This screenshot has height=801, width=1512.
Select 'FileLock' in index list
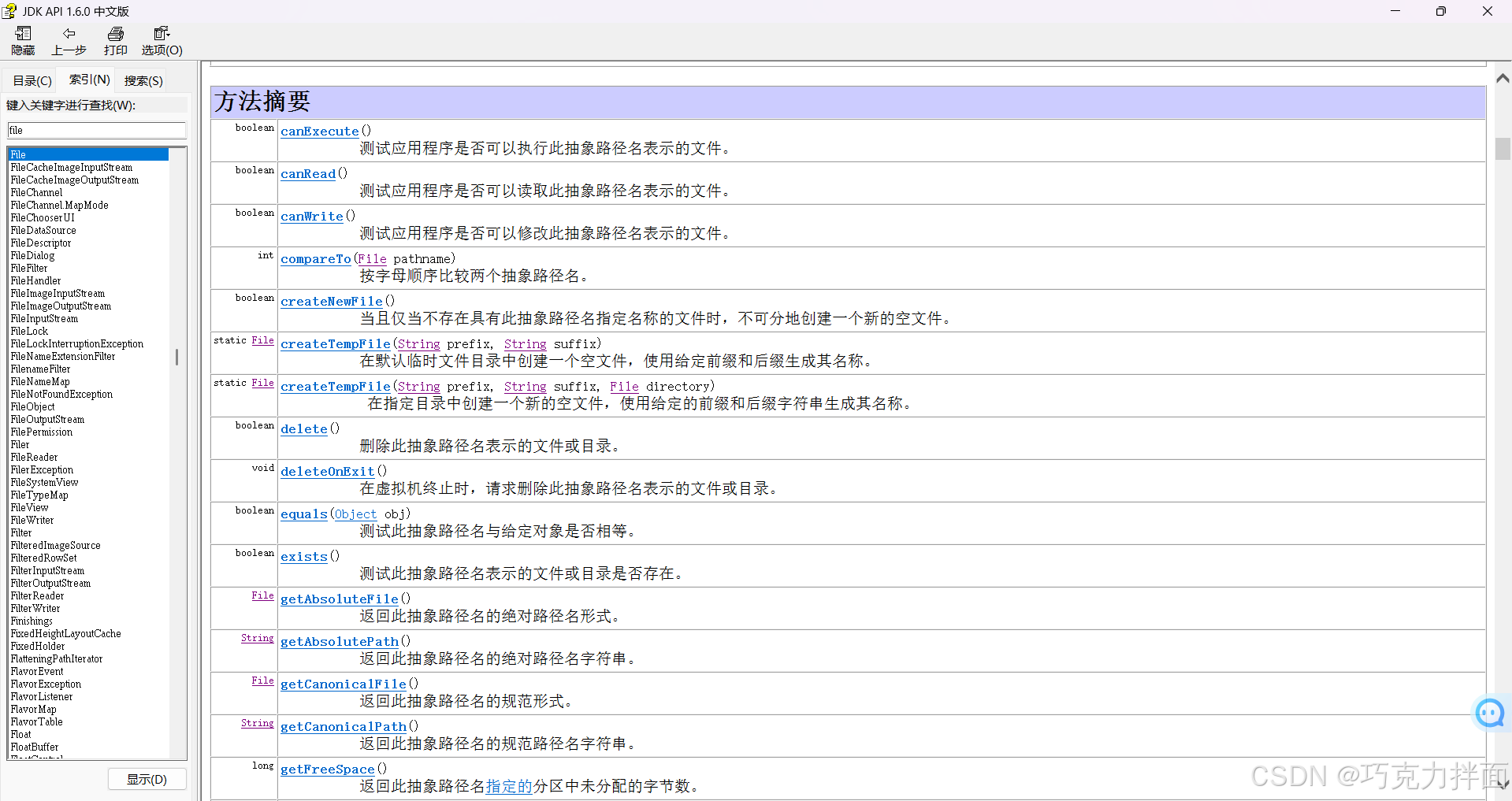(x=29, y=331)
